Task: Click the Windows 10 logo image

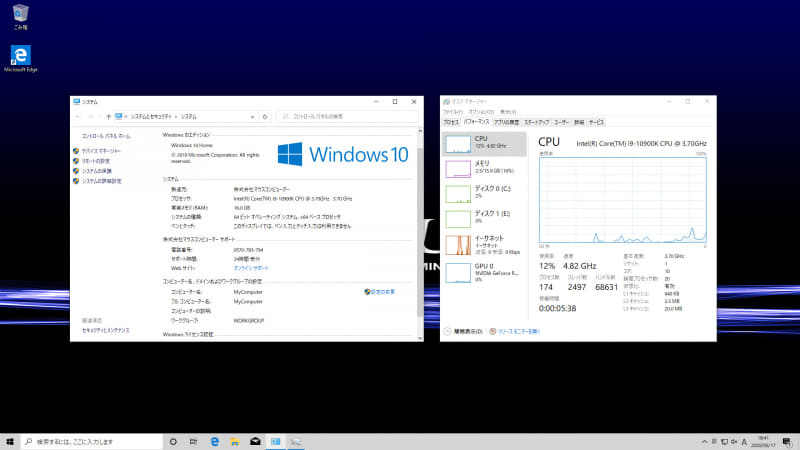Action: 343,154
